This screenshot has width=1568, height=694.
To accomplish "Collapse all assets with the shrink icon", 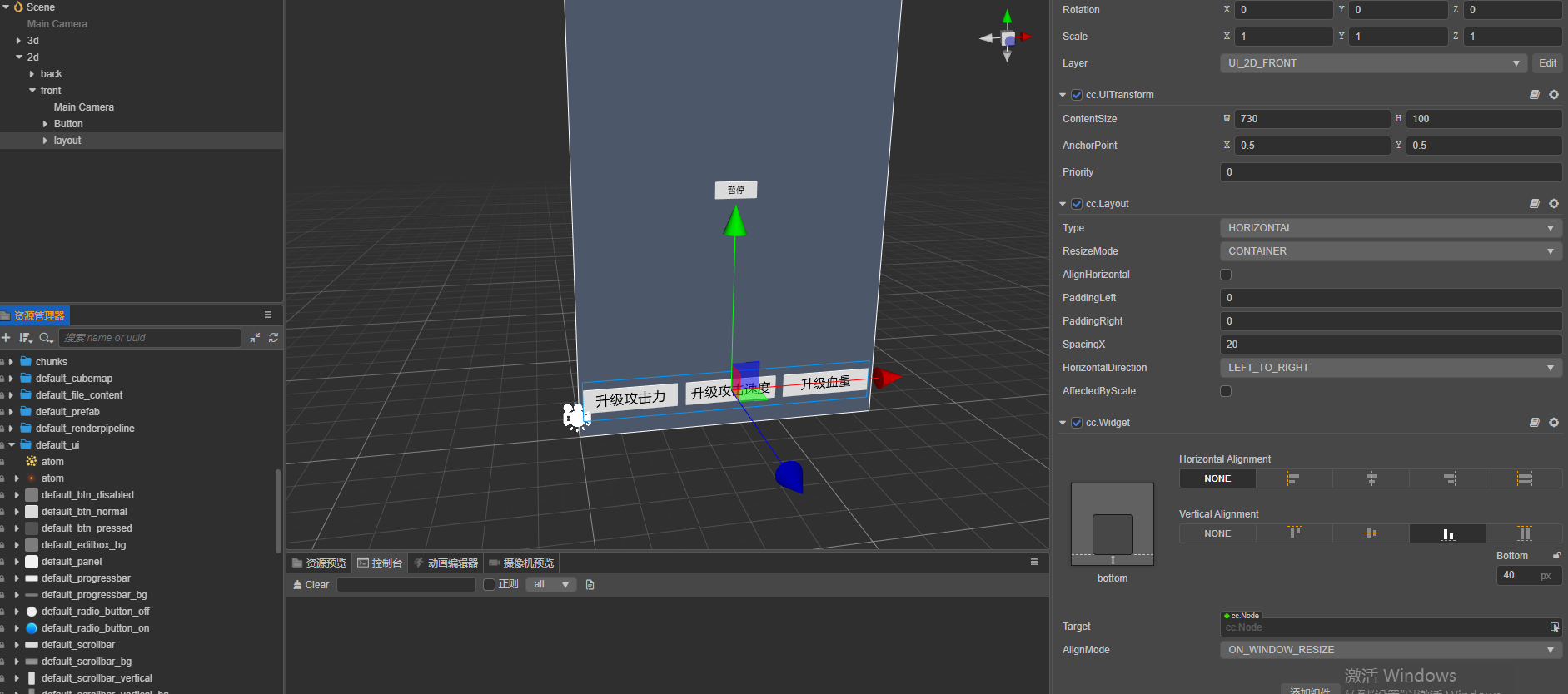I will (x=255, y=338).
